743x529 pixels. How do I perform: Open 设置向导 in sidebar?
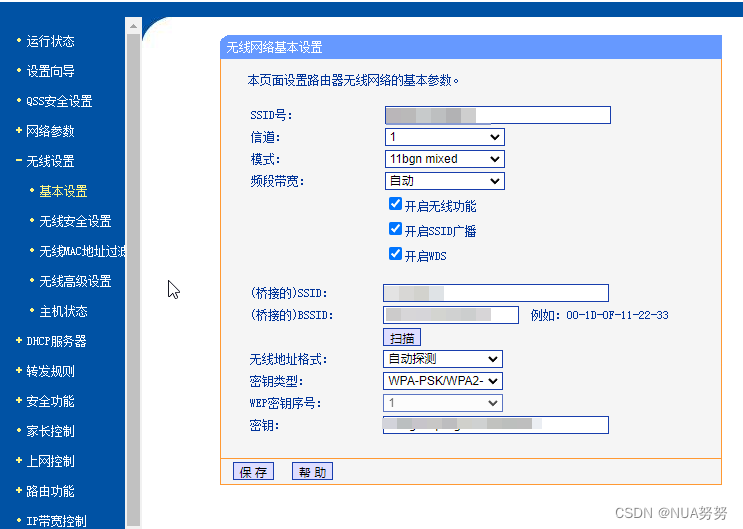[x=50, y=71]
